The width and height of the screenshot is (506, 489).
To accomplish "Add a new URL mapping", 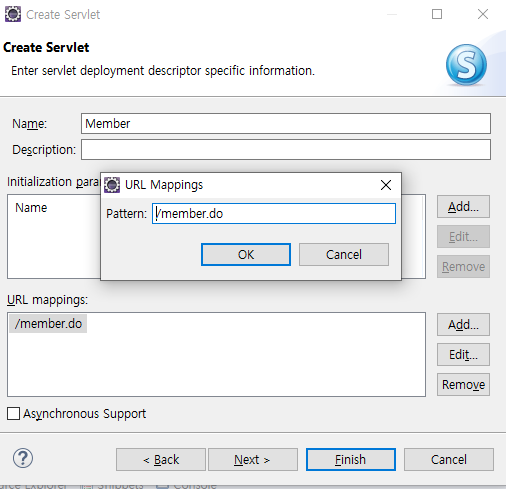I will (x=463, y=325).
